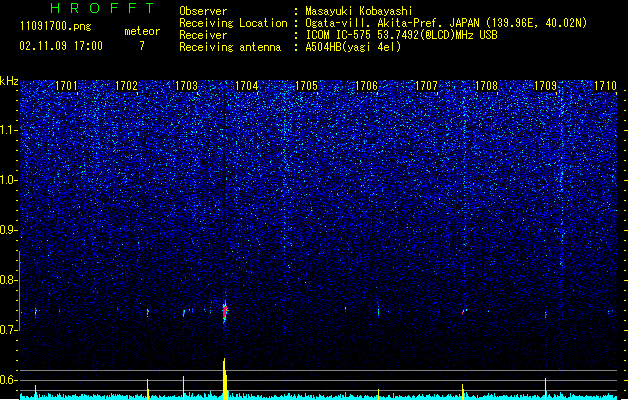
Task: Click the yellow intensity spike before 1709
Action: click(546, 388)
